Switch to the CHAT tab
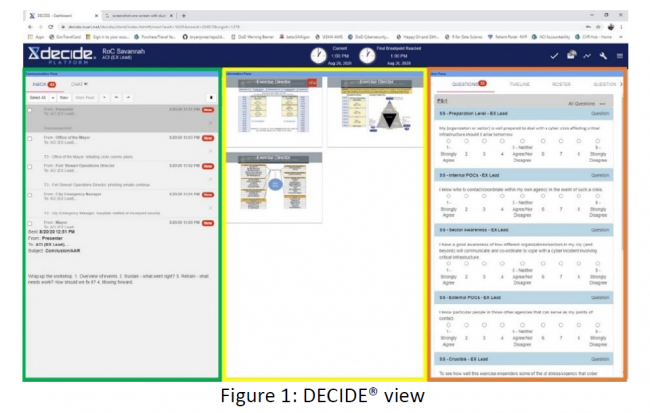 tap(77, 84)
